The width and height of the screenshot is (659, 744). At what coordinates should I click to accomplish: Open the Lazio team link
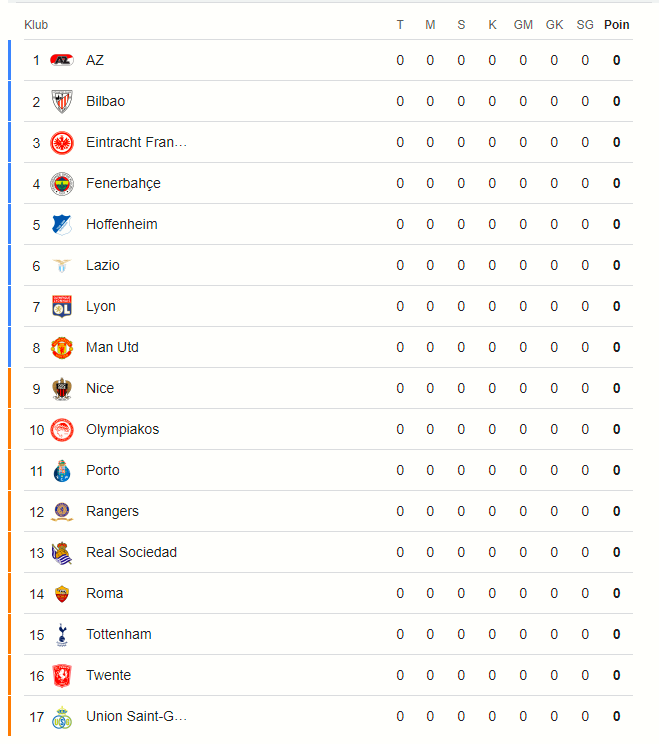pos(102,265)
